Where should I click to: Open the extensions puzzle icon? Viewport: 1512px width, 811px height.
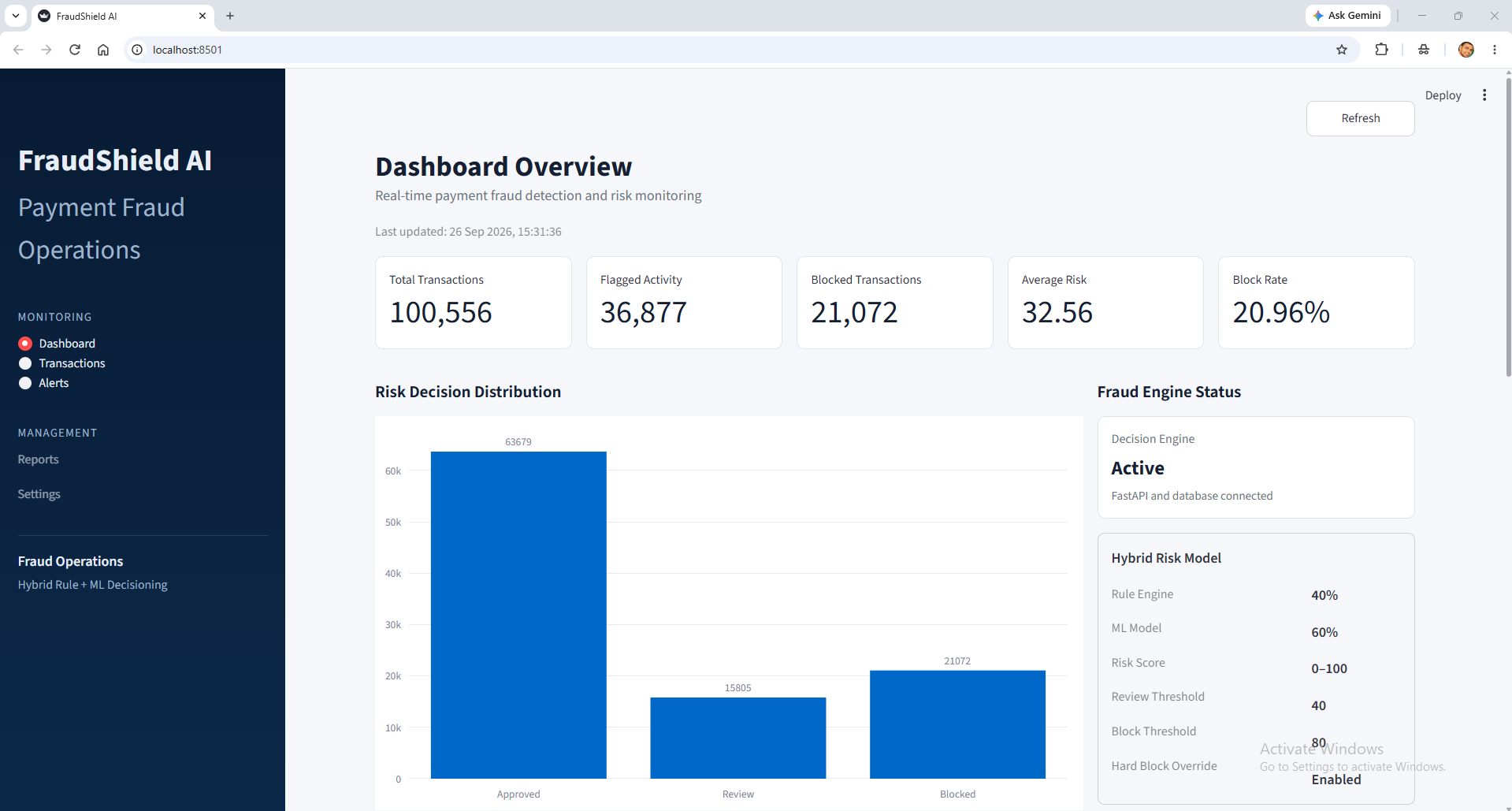(x=1381, y=50)
